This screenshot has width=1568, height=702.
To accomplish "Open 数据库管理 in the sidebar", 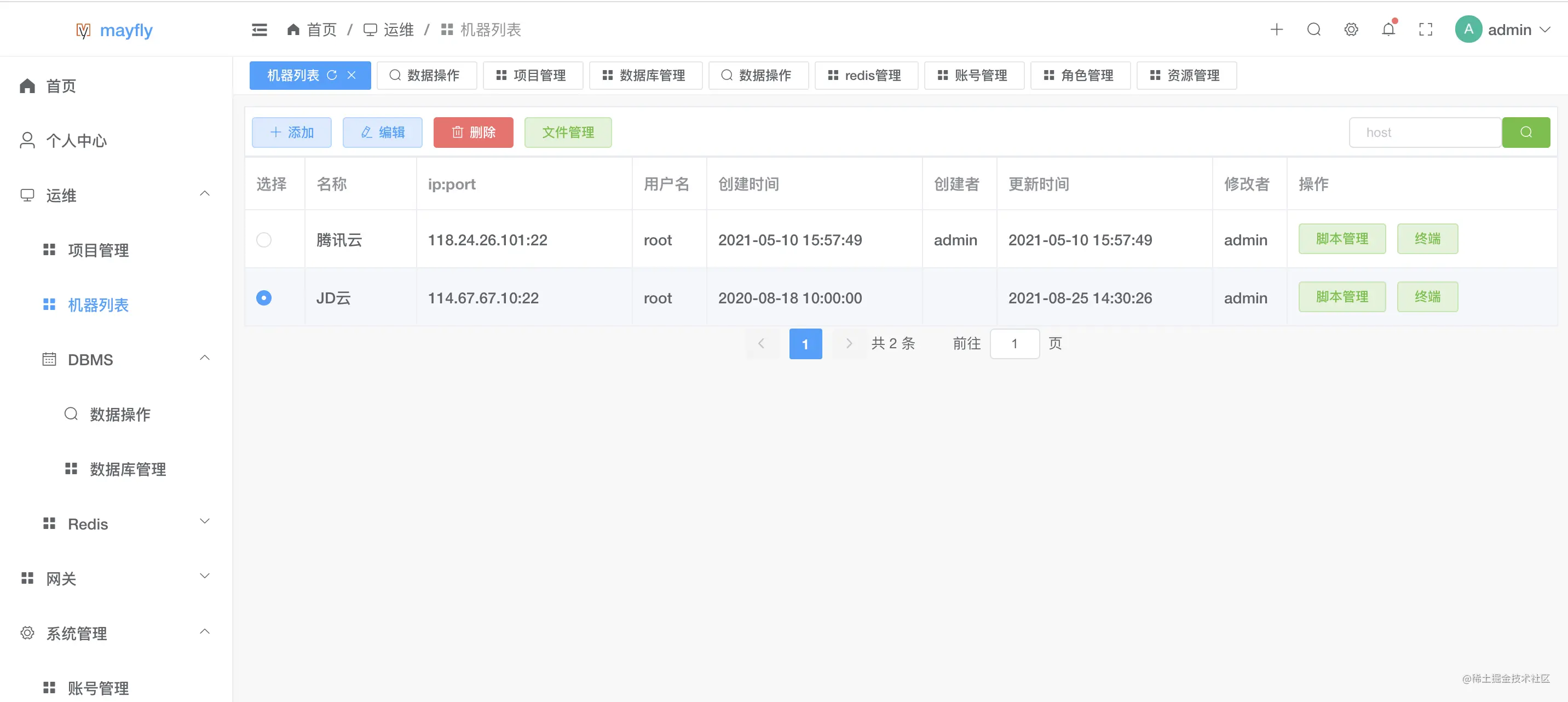I will 116,469.
